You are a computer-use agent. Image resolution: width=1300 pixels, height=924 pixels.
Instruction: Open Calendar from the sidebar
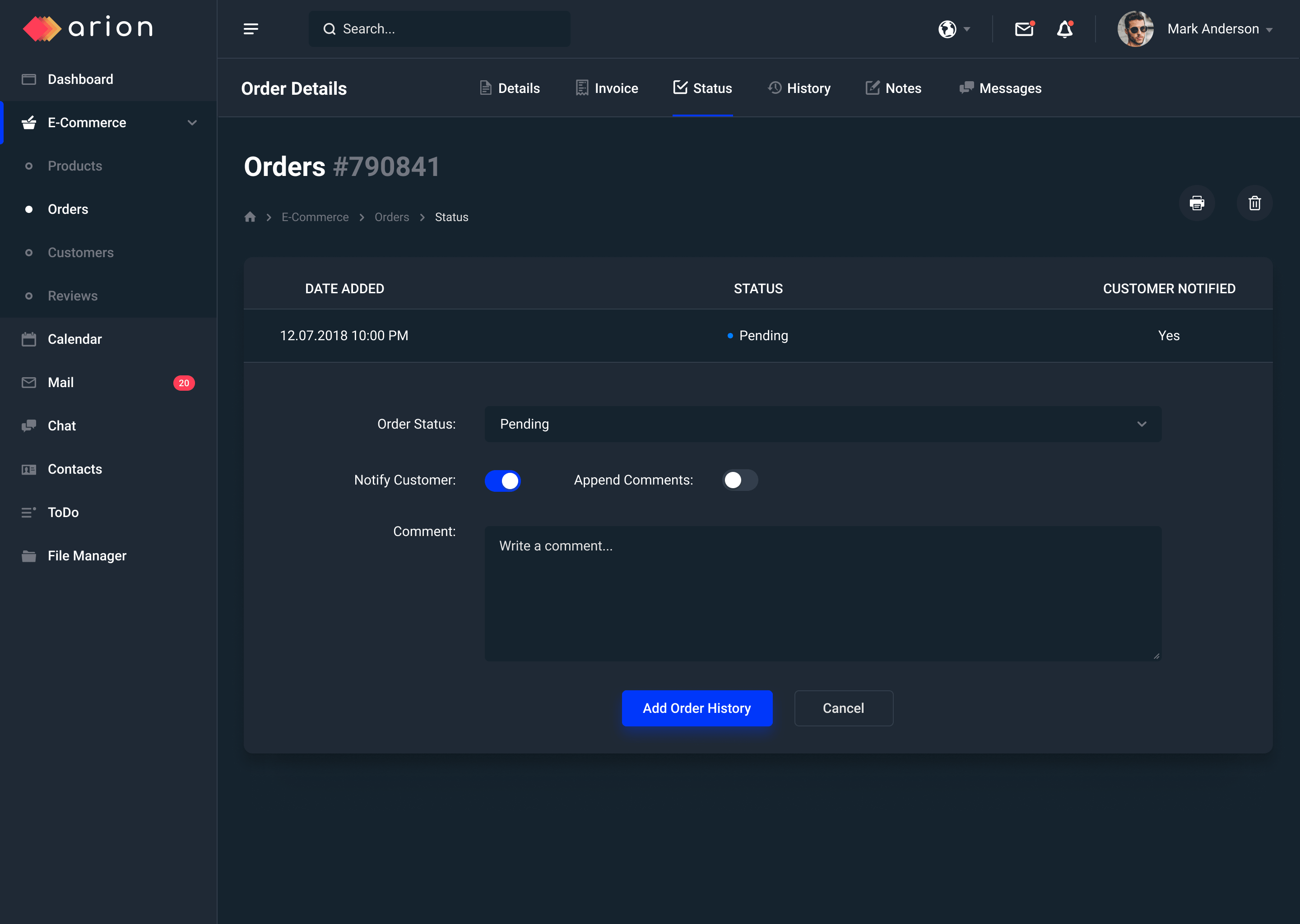74,339
